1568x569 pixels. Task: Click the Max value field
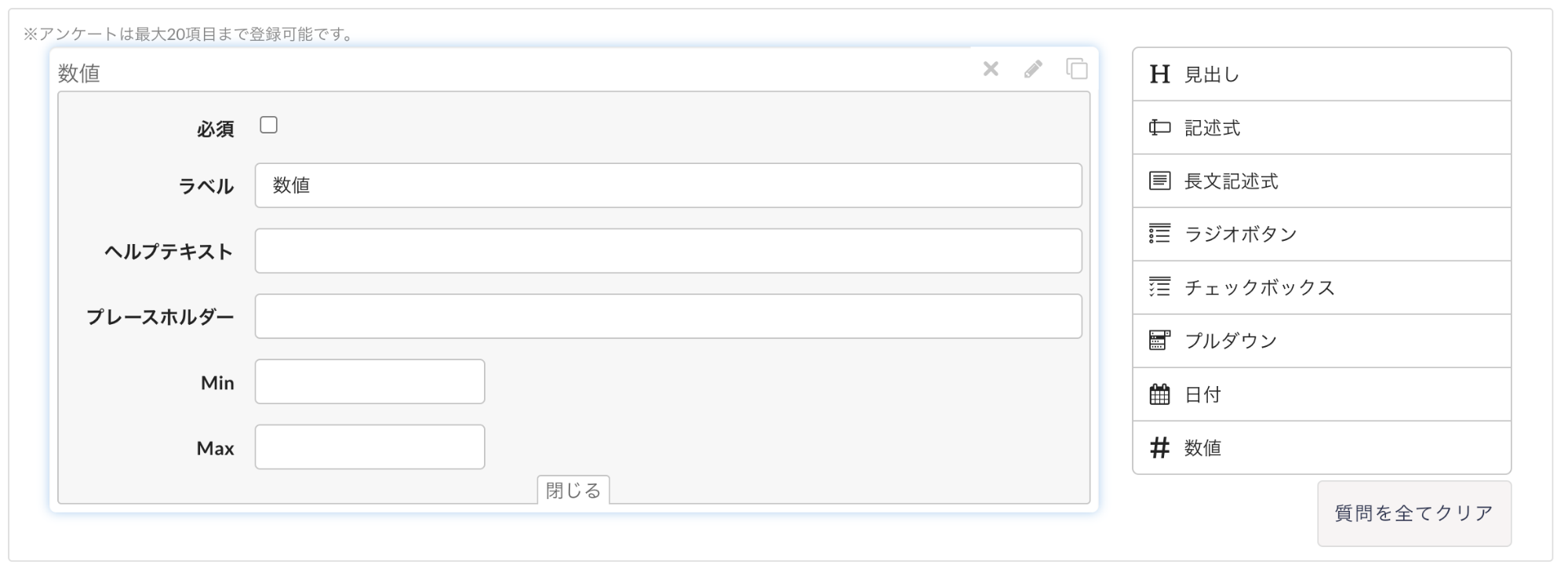pyautogui.click(x=369, y=447)
